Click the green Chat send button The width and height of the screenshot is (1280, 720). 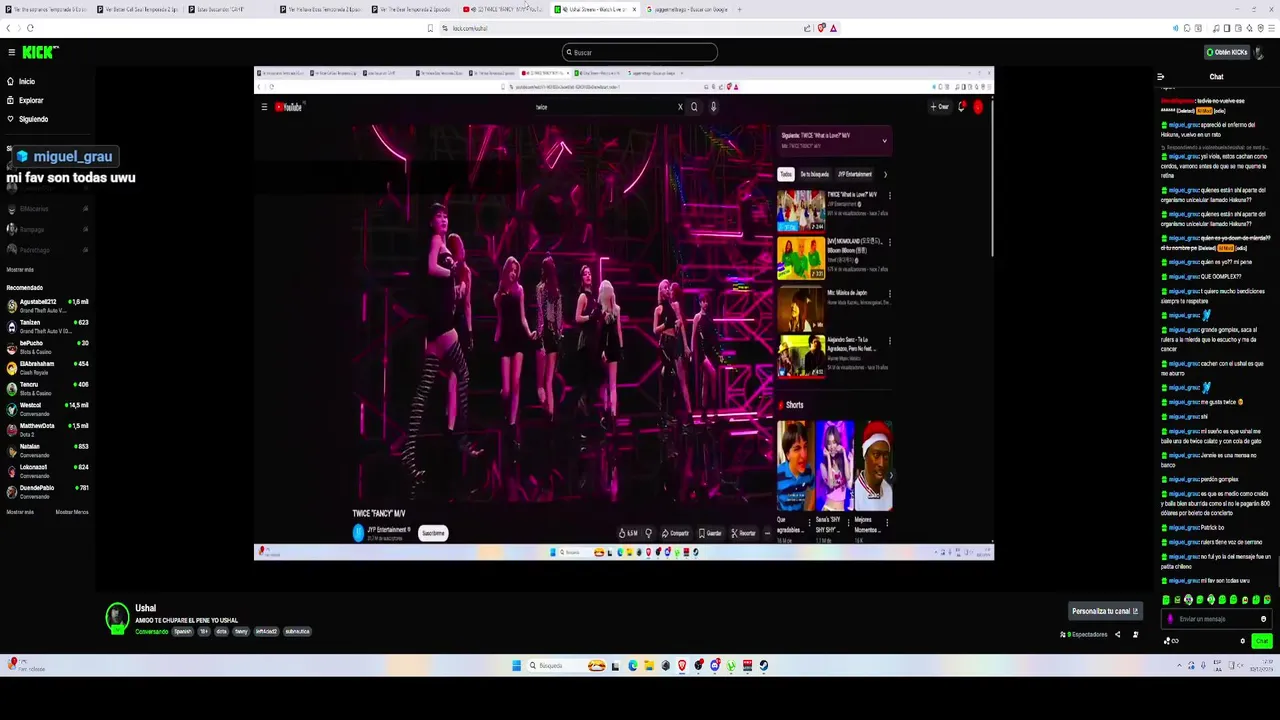[1262, 641]
